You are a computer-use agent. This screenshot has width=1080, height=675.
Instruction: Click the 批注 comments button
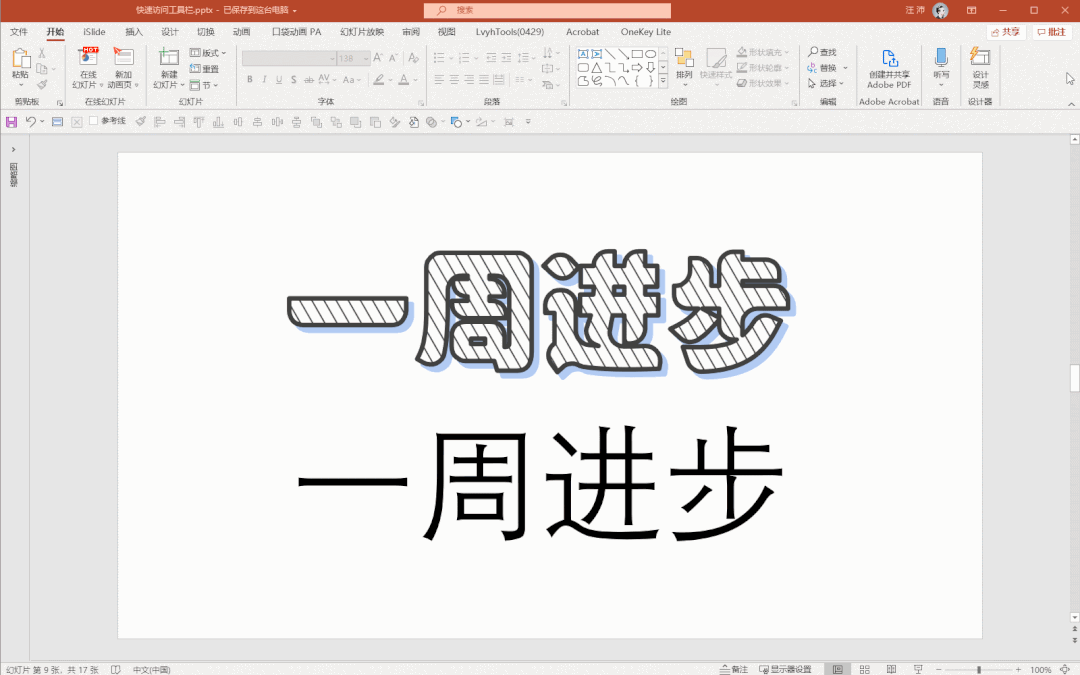tap(1051, 32)
